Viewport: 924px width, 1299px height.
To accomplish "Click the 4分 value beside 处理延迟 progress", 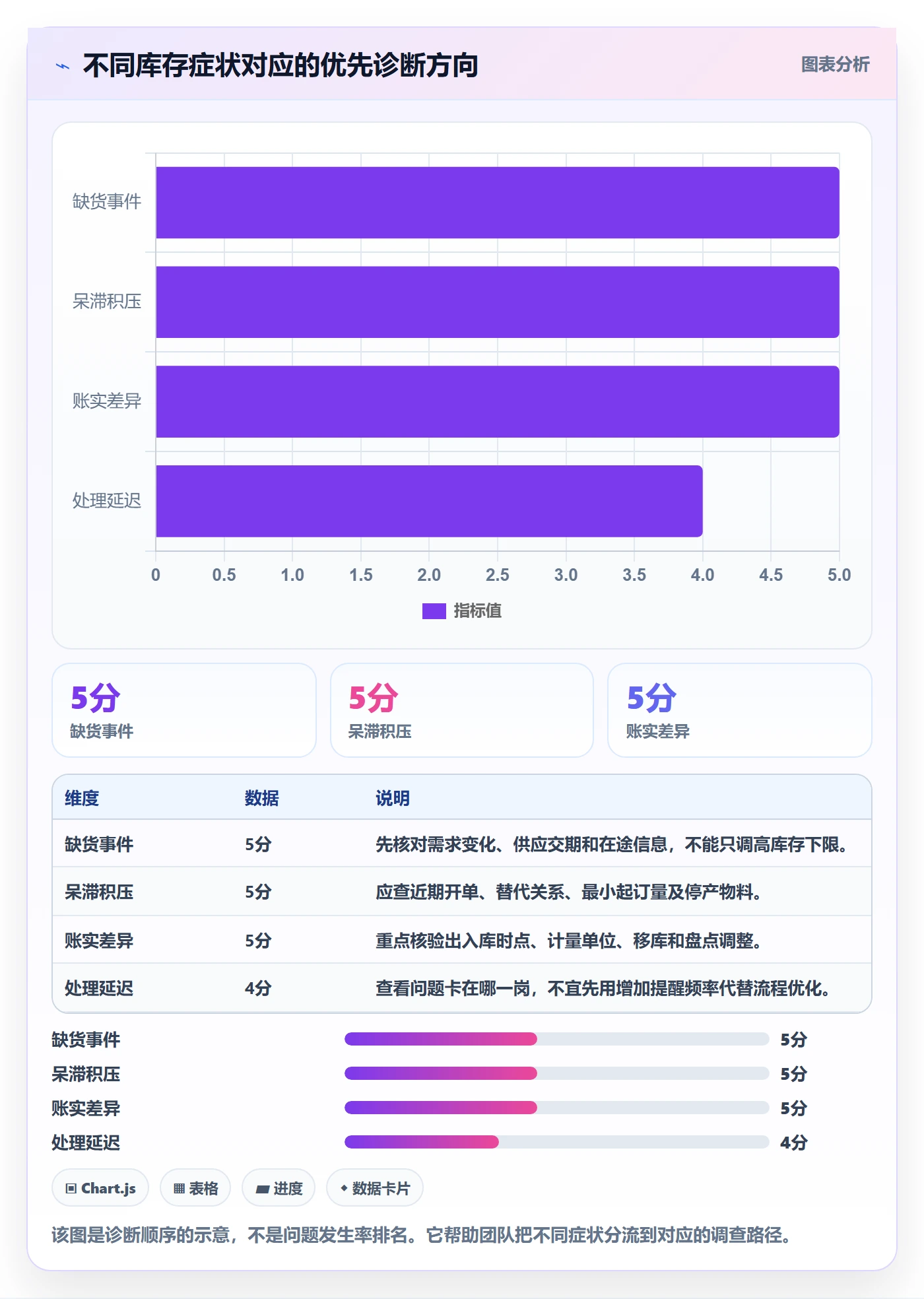I will pos(794,1143).
